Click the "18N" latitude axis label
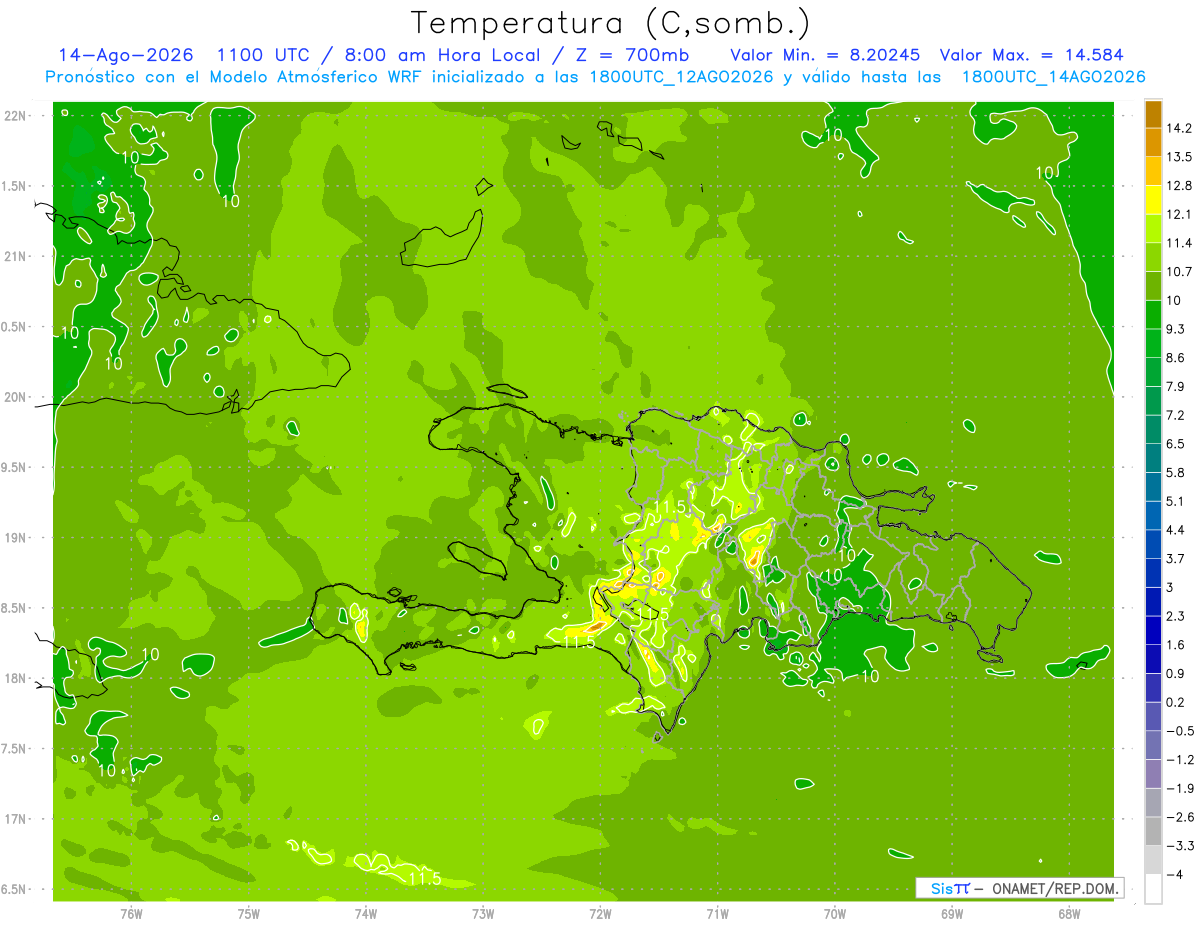The width and height of the screenshot is (1200, 927). [x=15, y=678]
